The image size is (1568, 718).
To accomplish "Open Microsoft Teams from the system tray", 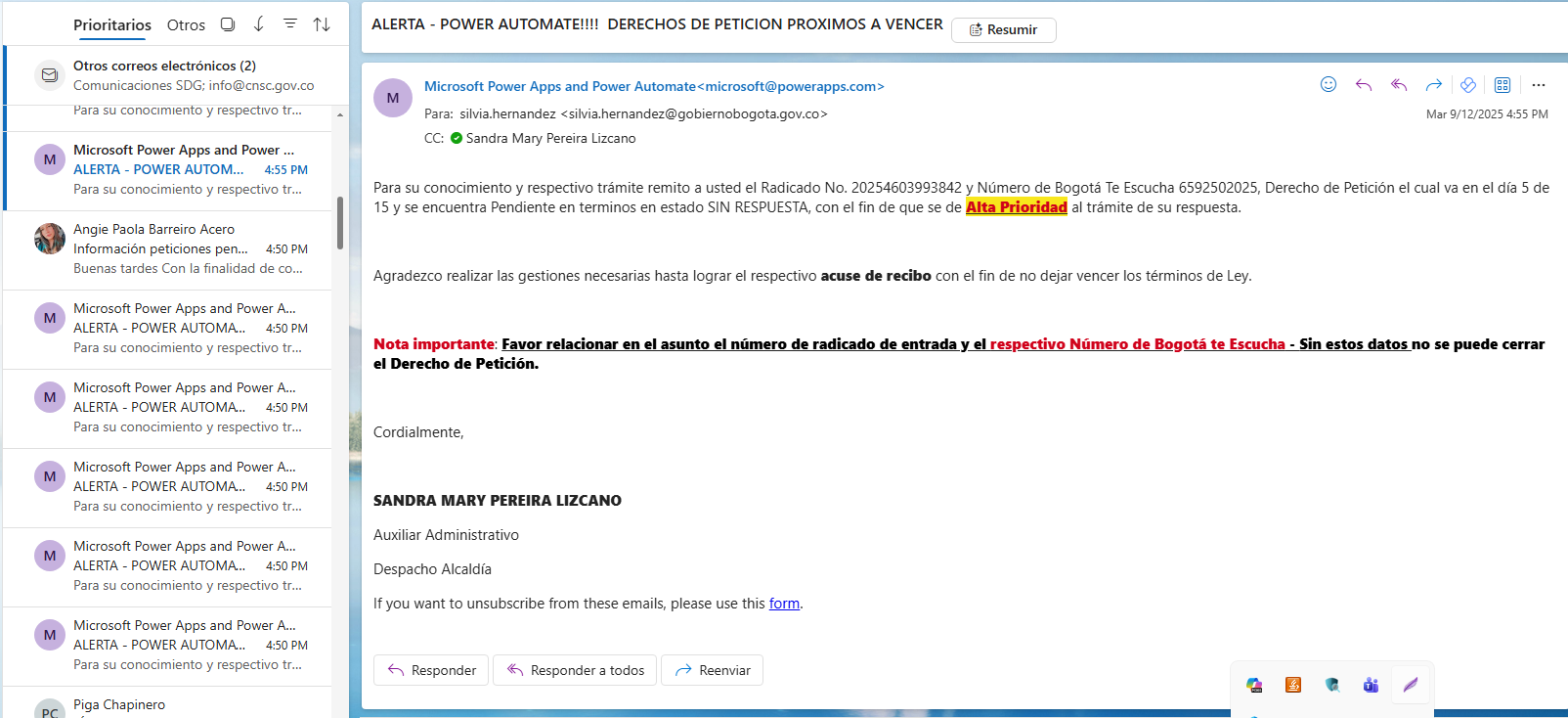I will [x=1371, y=685].
